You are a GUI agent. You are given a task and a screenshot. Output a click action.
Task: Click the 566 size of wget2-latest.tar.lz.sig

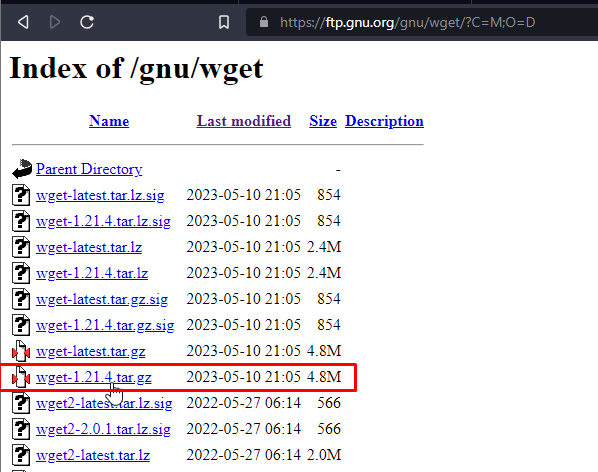[329, 403]
